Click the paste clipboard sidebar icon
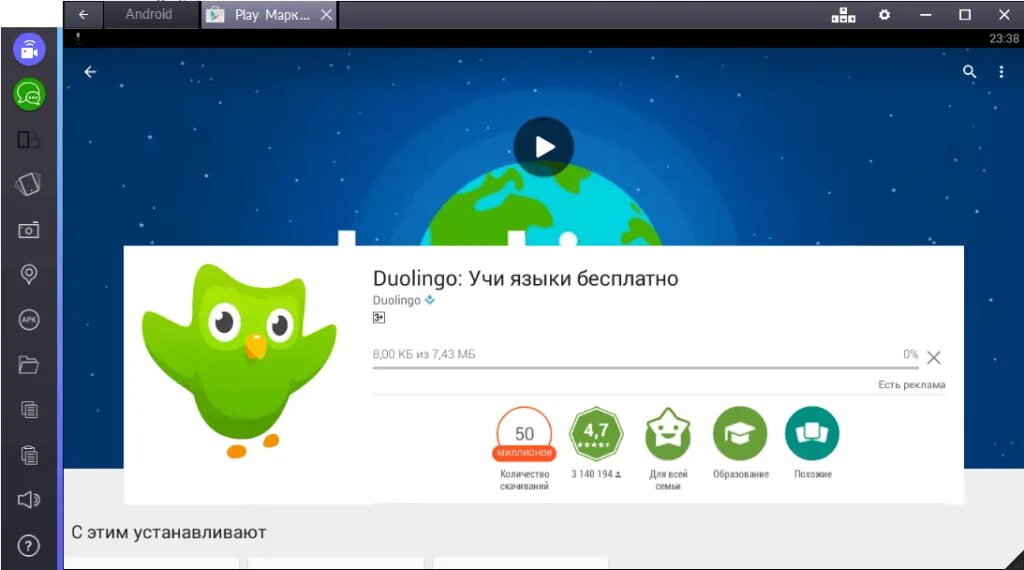Screen dimensions: 1024x570 click(29, 454)
